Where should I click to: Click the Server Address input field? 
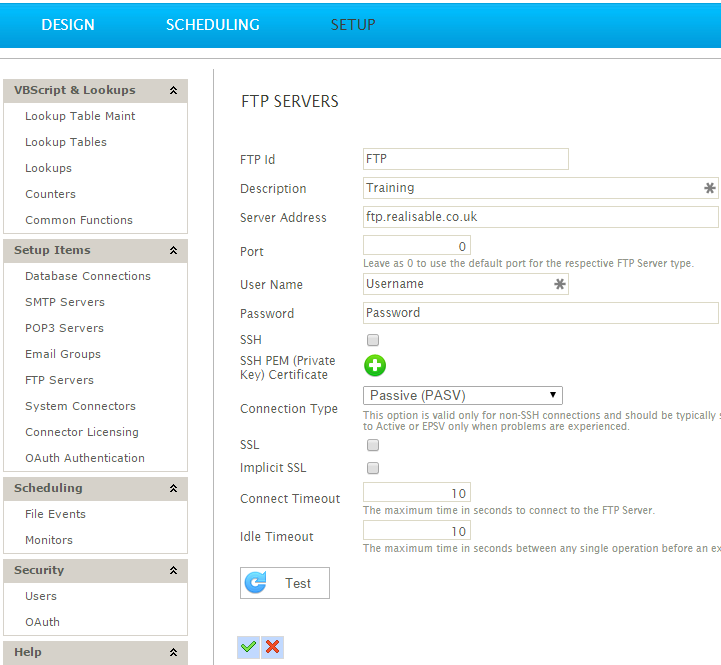click(x=540, y=218)
